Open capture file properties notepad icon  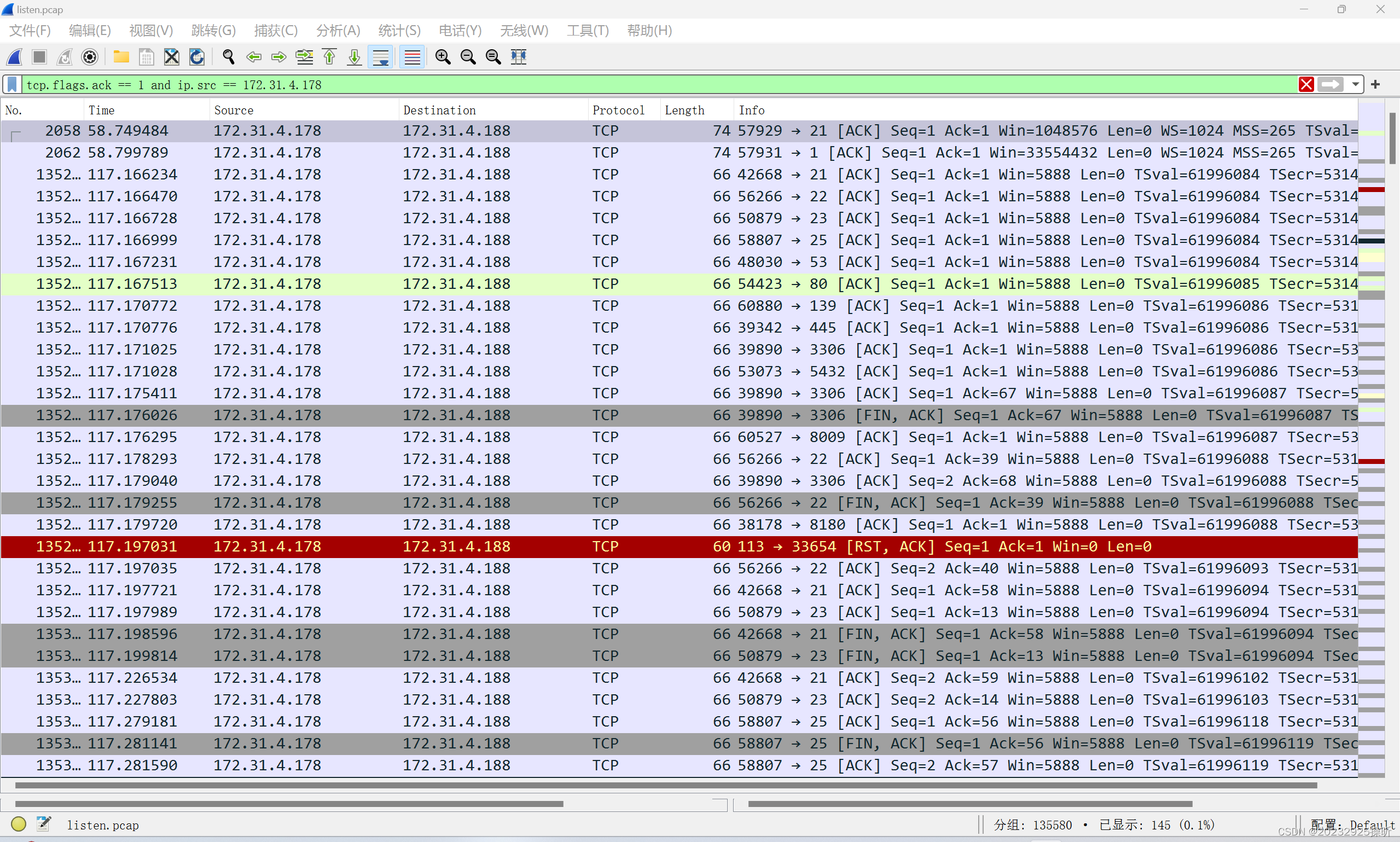click(x=44, y=824)
